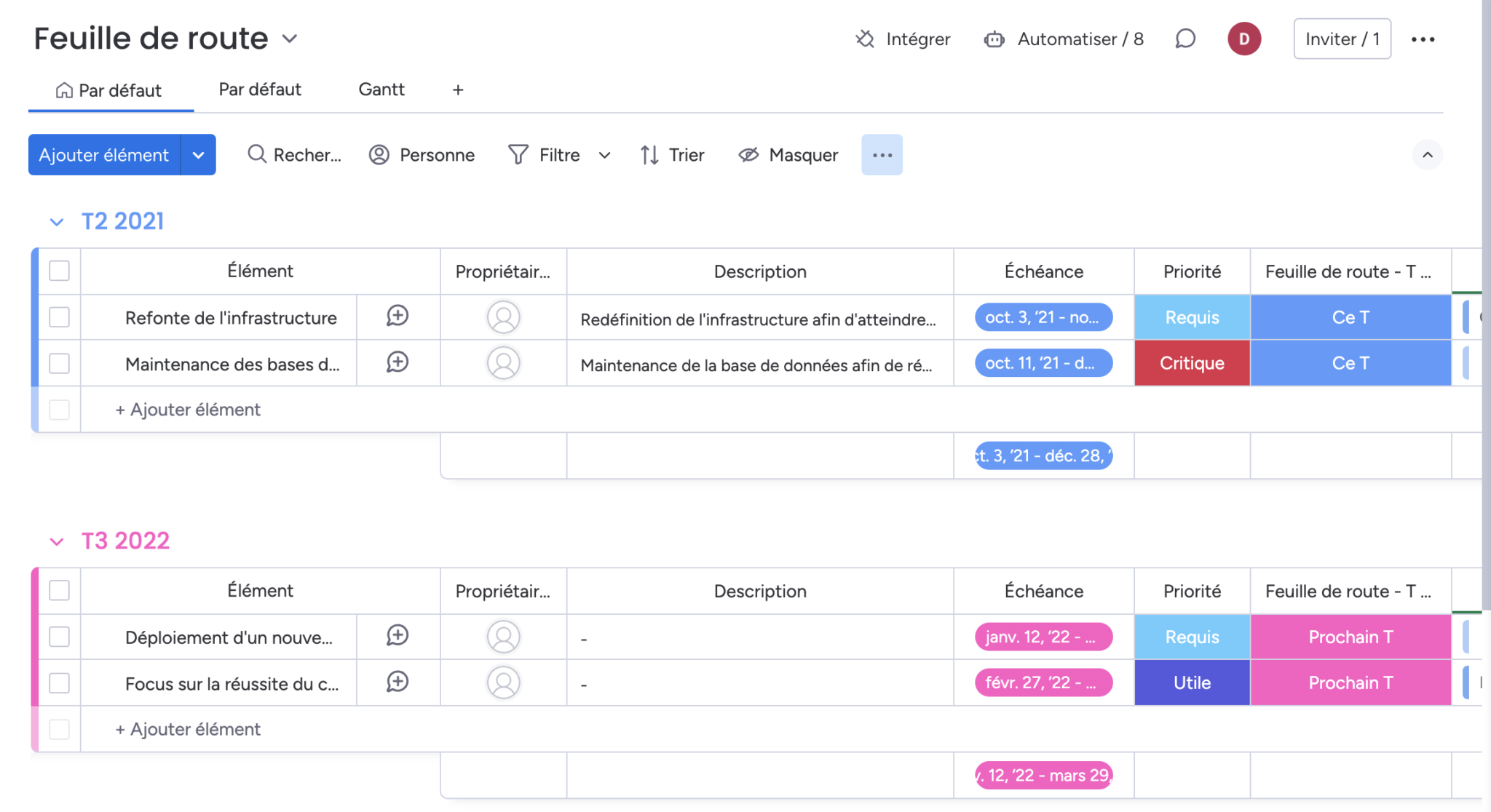This screenshot has height=812, width=1491.
Task: Filter by person using the Personne icon
Action: [379, 154]
